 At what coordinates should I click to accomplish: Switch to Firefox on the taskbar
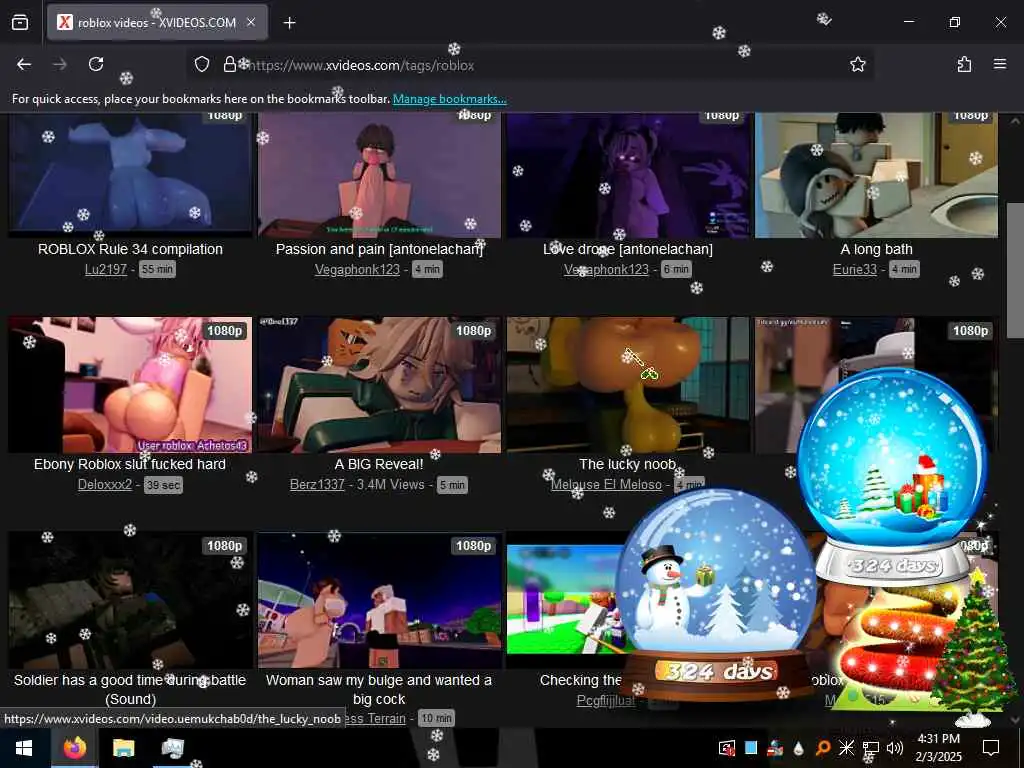[74, 748]
